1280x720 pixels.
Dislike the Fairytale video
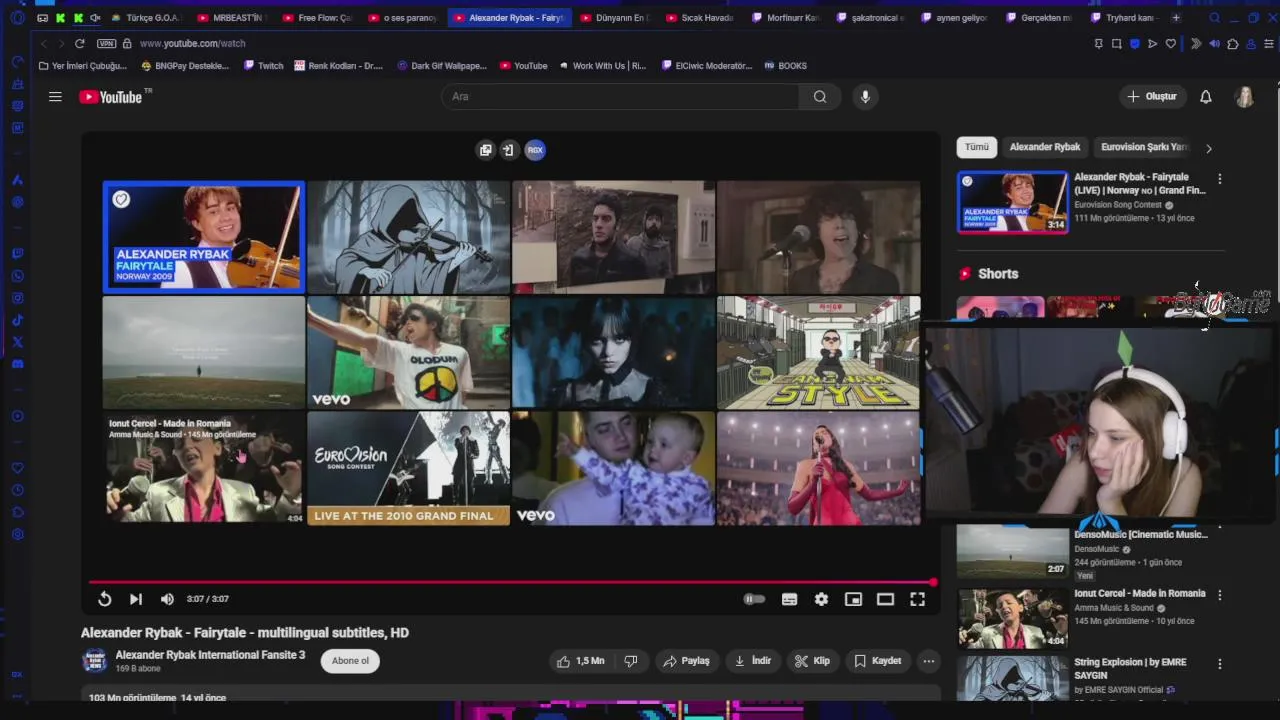pos(631,661)
